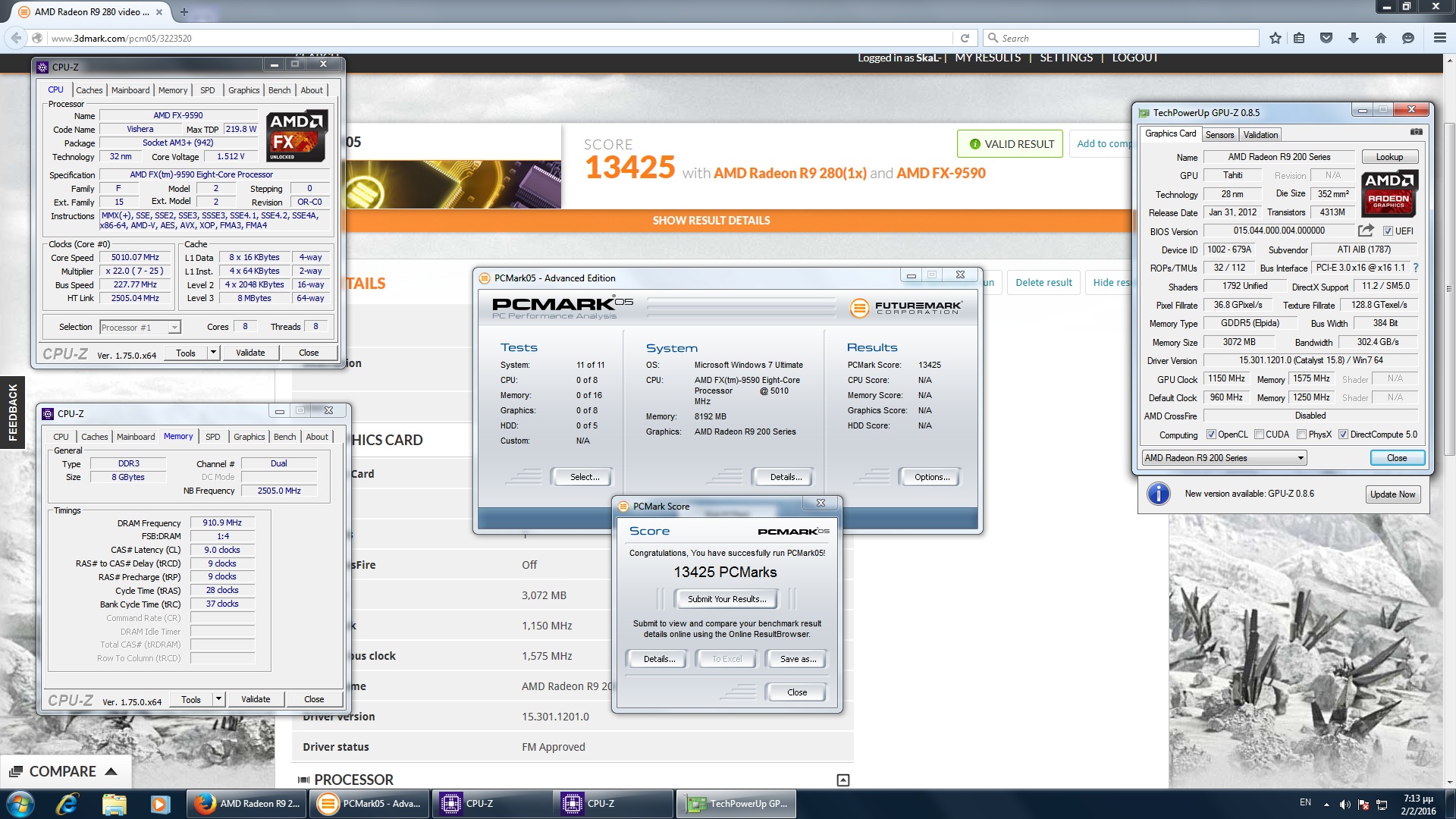Switch to Caches tab in upper CPU-Z
The width and height of the screenshot is (1456, 819).
[x=89, y=90]
